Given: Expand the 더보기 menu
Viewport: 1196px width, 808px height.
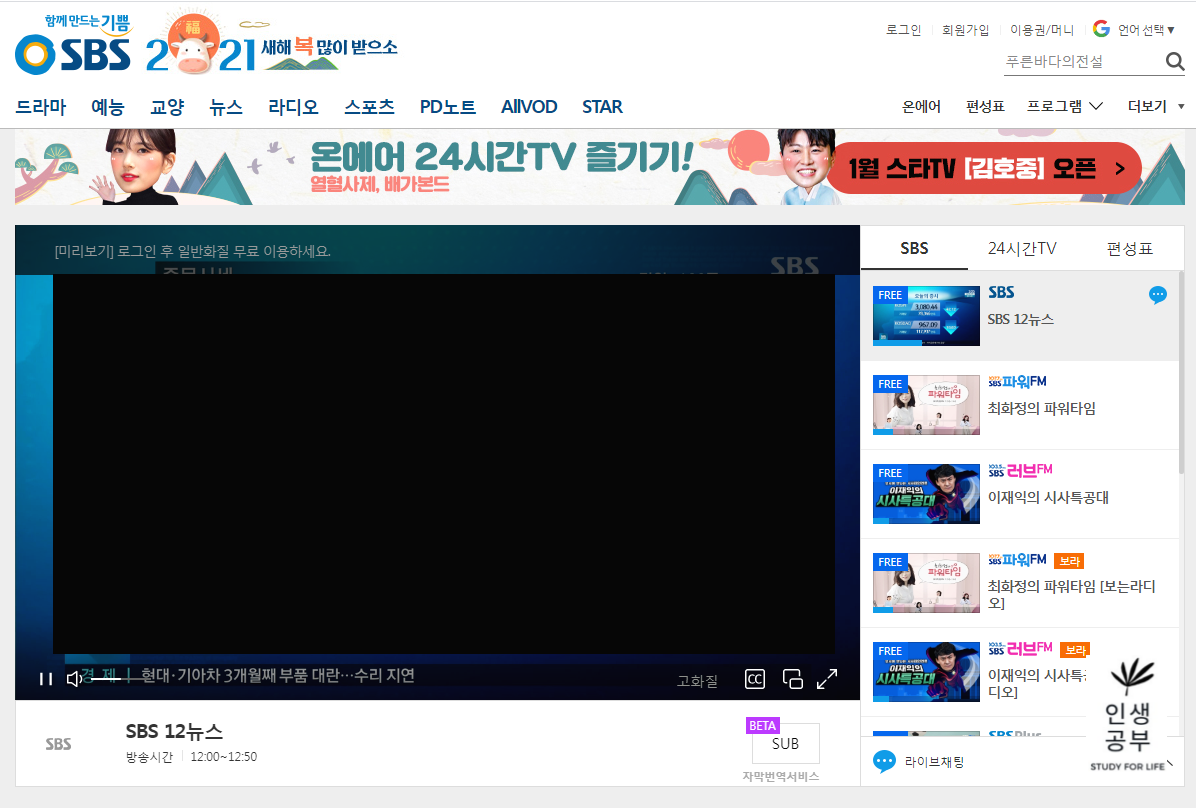Looking at the screenshot, I should pos(1156,106).
